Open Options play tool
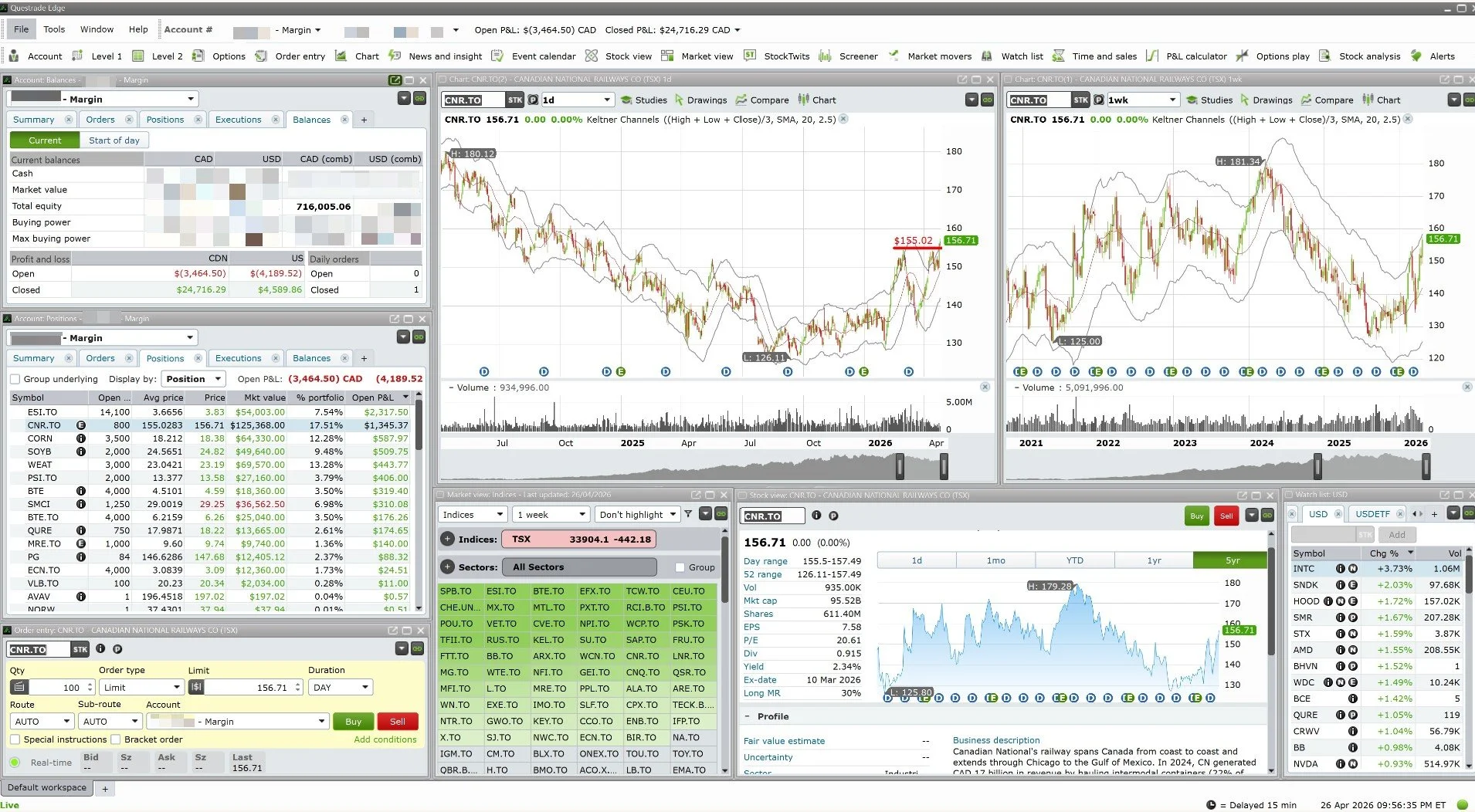1475x812 pixels. point(1273,56)
